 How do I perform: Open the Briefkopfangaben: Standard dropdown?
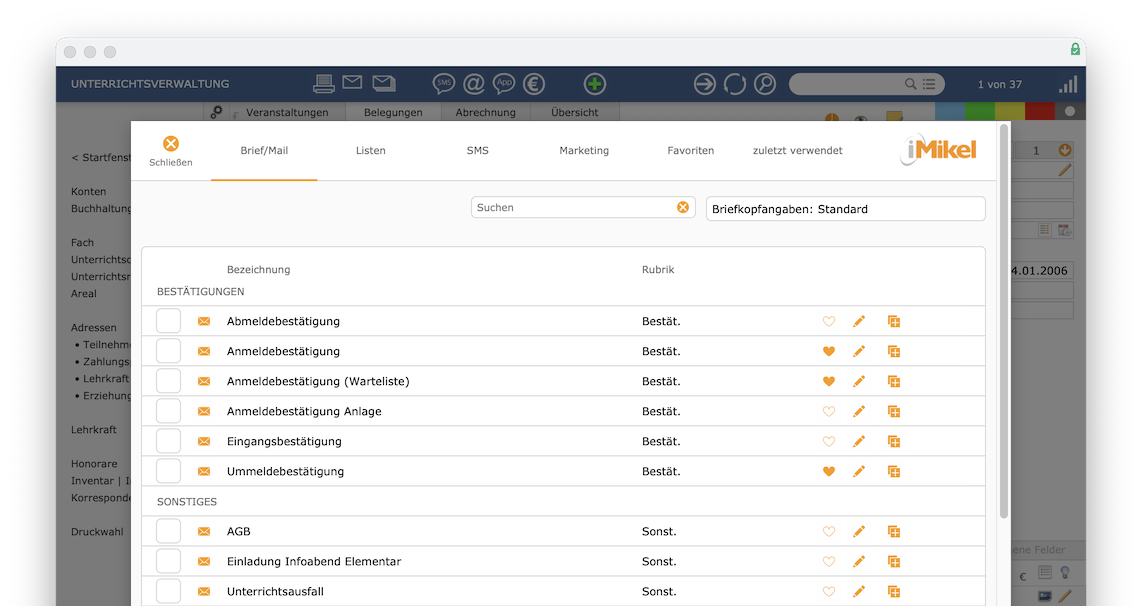[x=846, y=209]
